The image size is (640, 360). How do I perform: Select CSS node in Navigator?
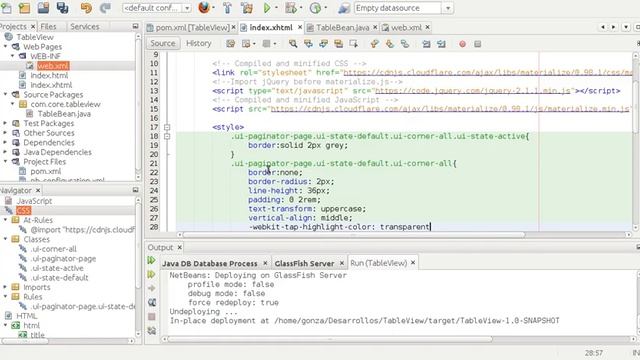(24, 211)
